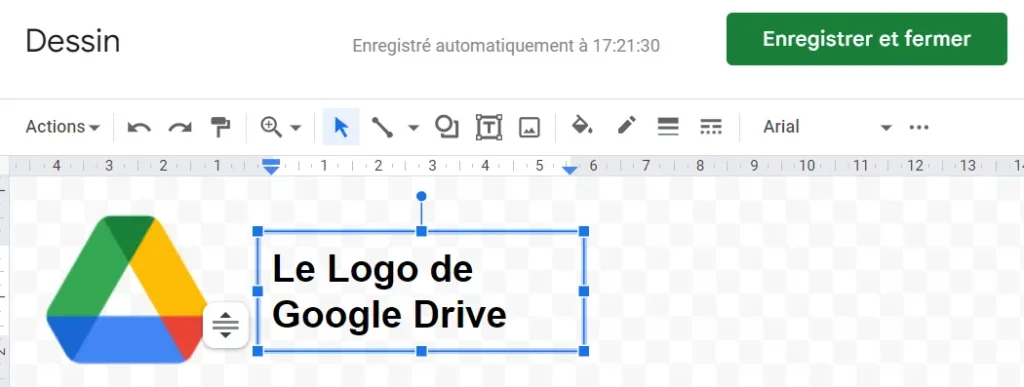Open the Border color pencil tool
Viewport: 1024px width, 387px height.
pyautogui.click(x=626, y=125)
